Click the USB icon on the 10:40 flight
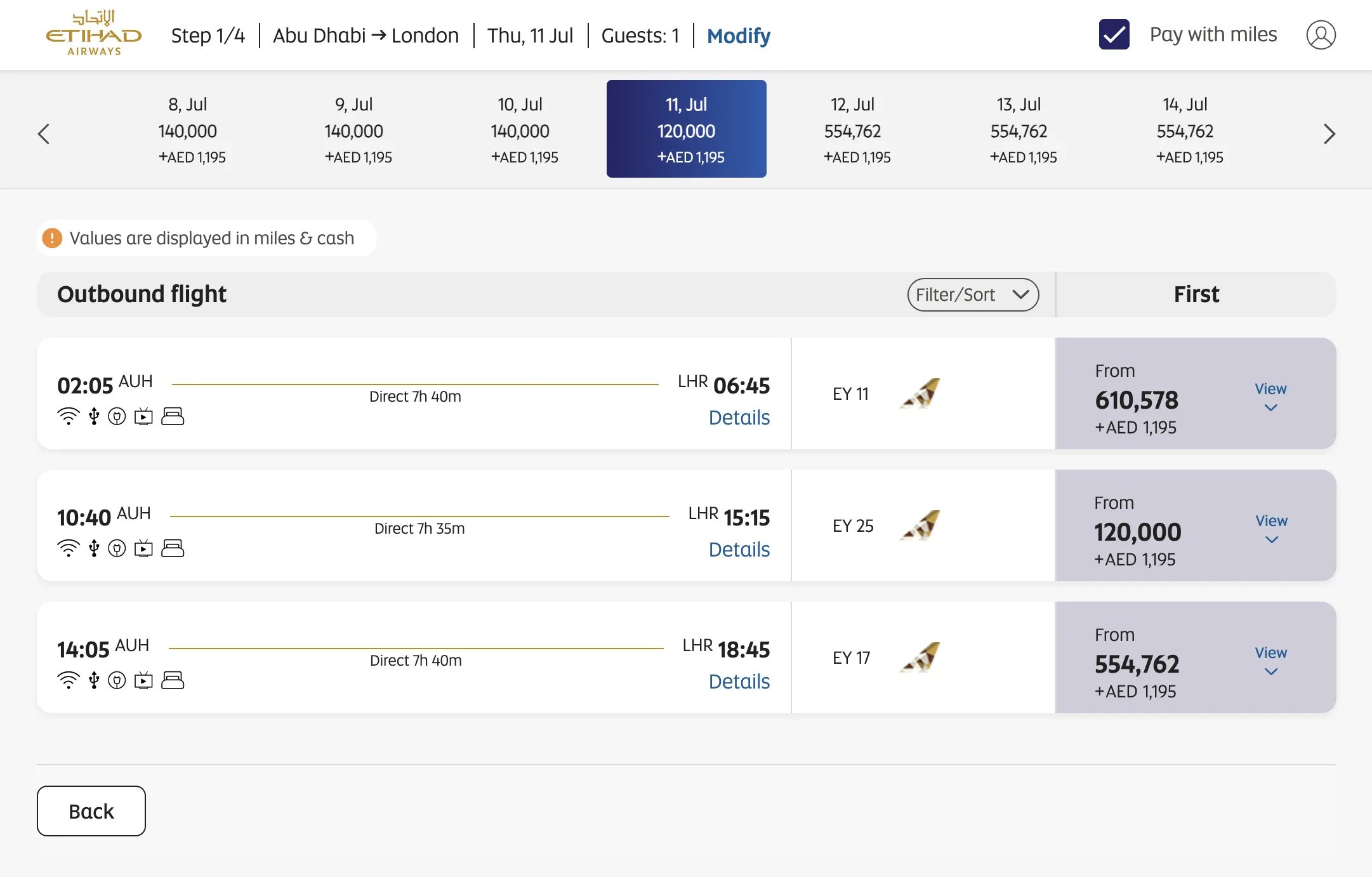Viewport: 1372px width, 877px height. click(x=94, y=548)
